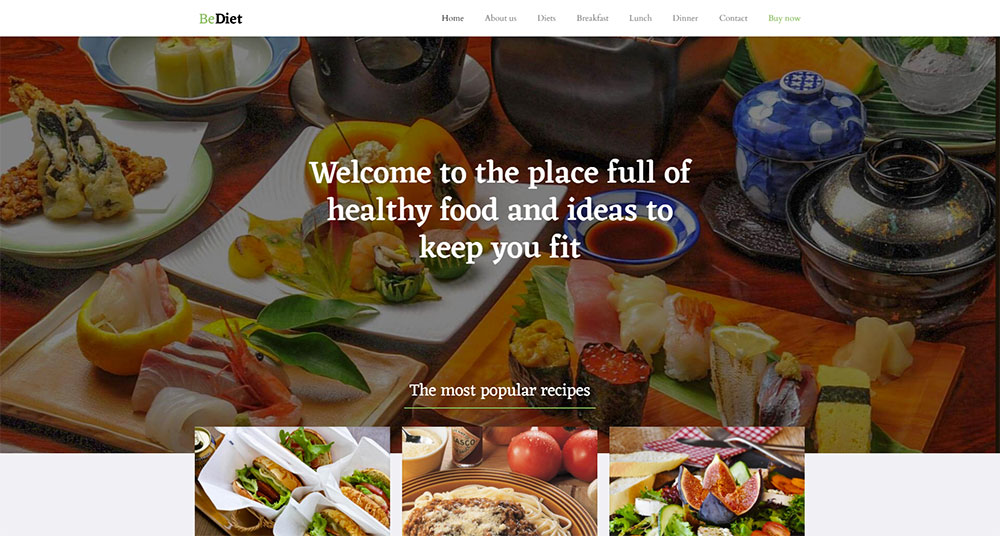This screenshot has width=1000, height=536.
Task: Open the Home menu item
Action: [452, 18]
